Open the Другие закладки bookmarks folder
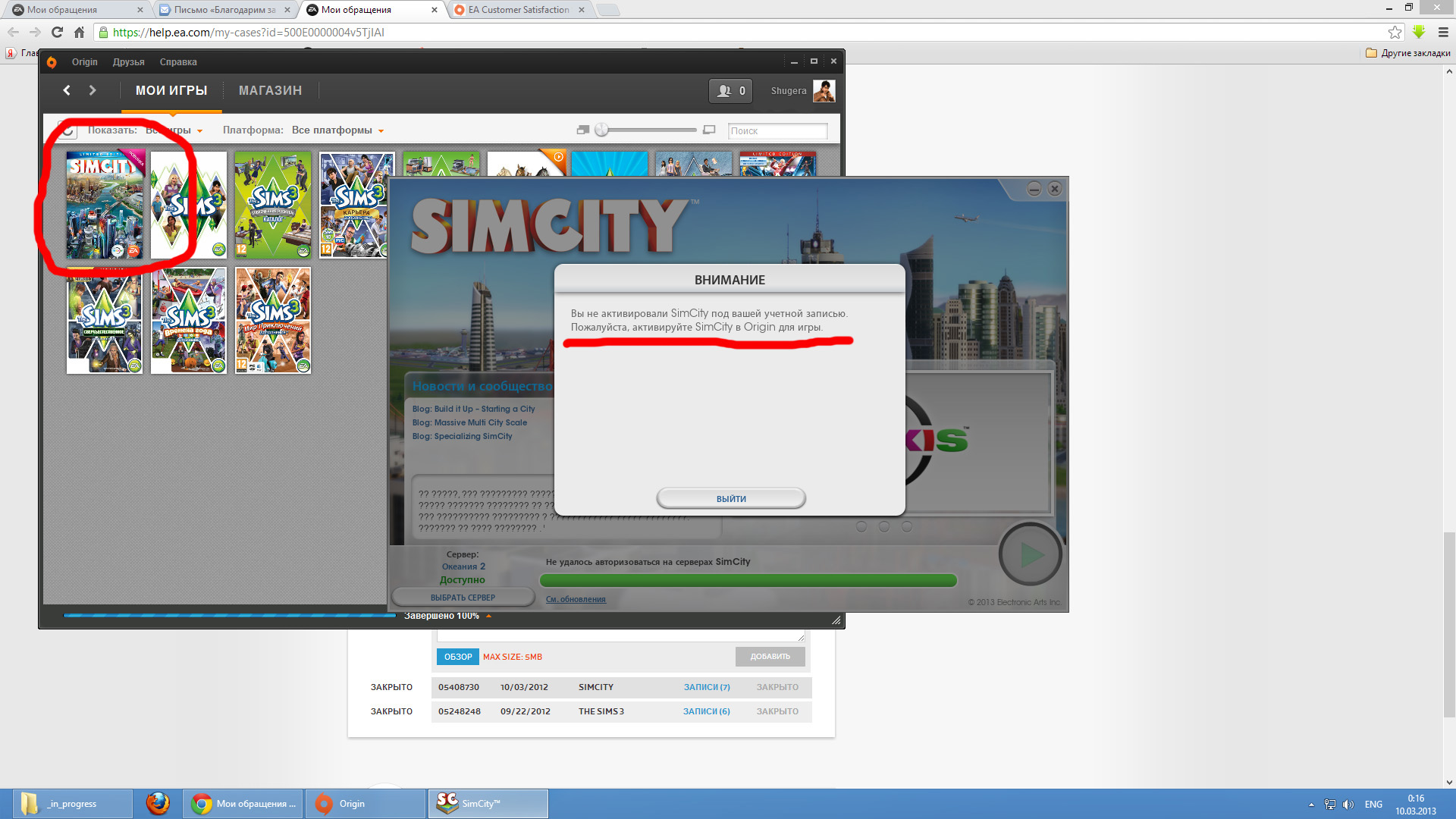The image size is (1456, 819). click(x=1407, y=53)
